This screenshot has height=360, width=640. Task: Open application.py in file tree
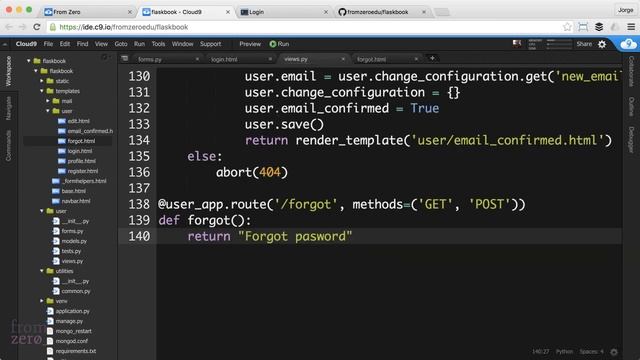pos(72,311)
